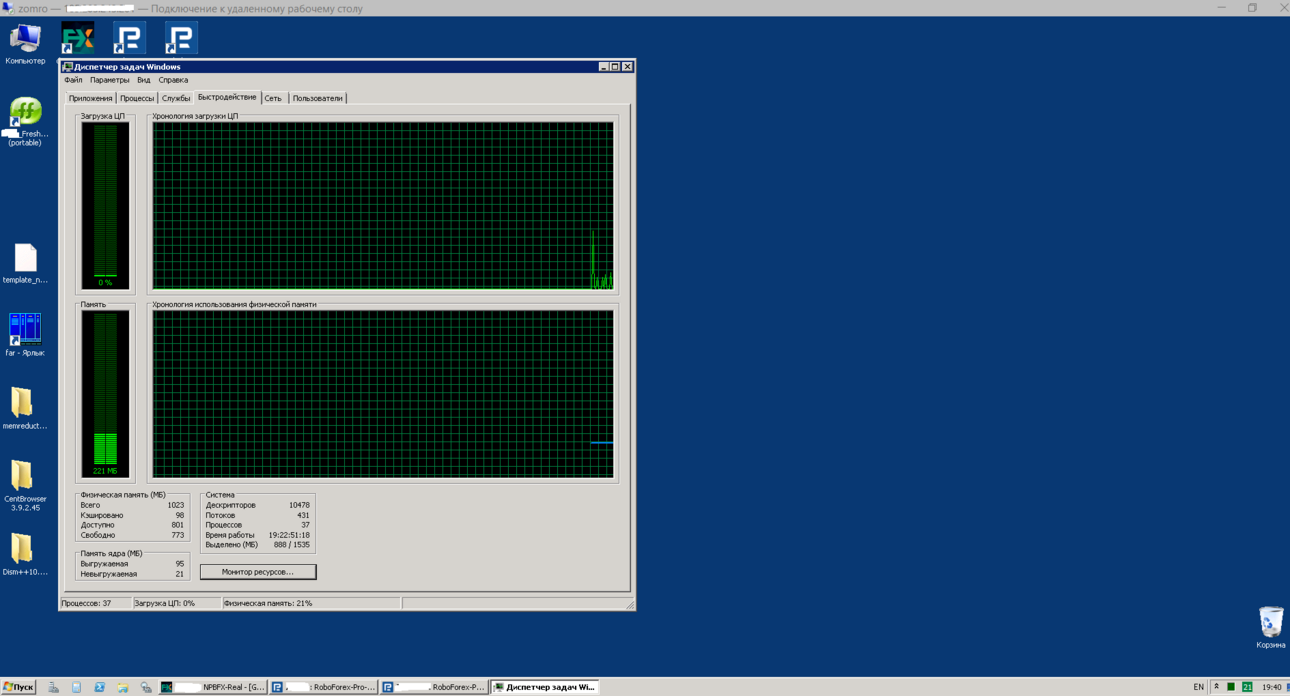Click the Доступно value 801
Viewport: 1290px width, 696px height.
click(177, 525)
